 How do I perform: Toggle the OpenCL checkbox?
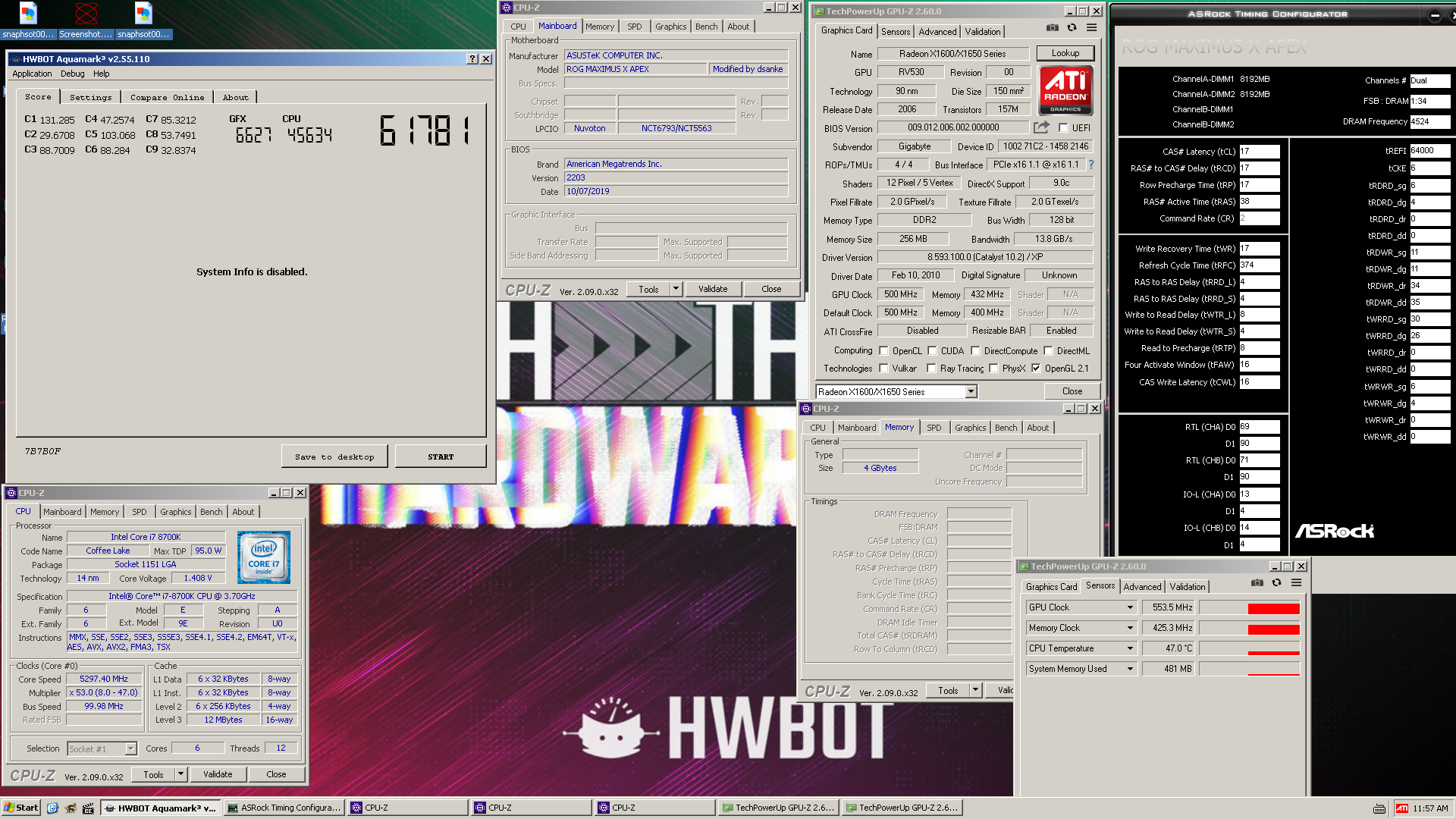coord(883,351)
